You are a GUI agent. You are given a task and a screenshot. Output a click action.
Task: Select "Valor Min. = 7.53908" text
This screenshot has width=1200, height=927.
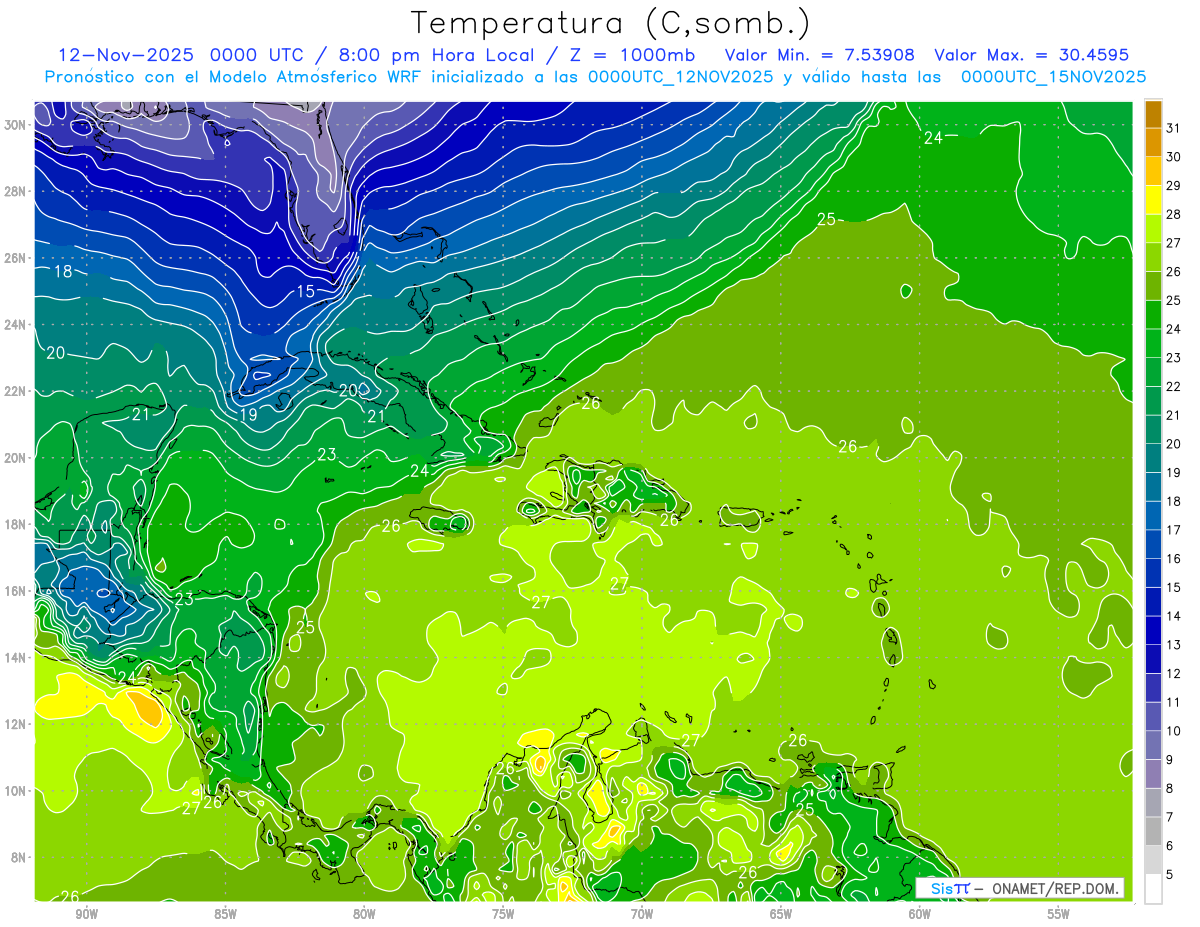[820, 55]
